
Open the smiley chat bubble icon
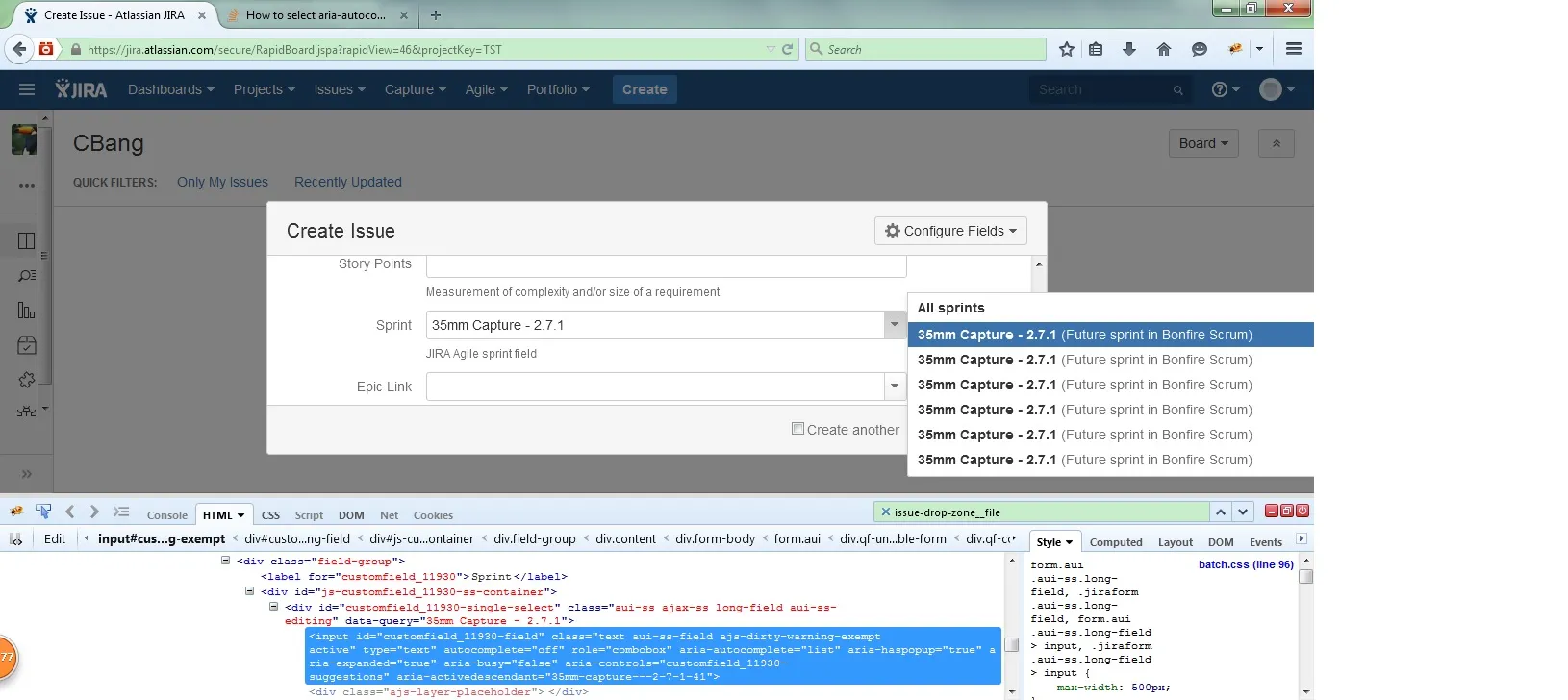tap(1199, 49)
